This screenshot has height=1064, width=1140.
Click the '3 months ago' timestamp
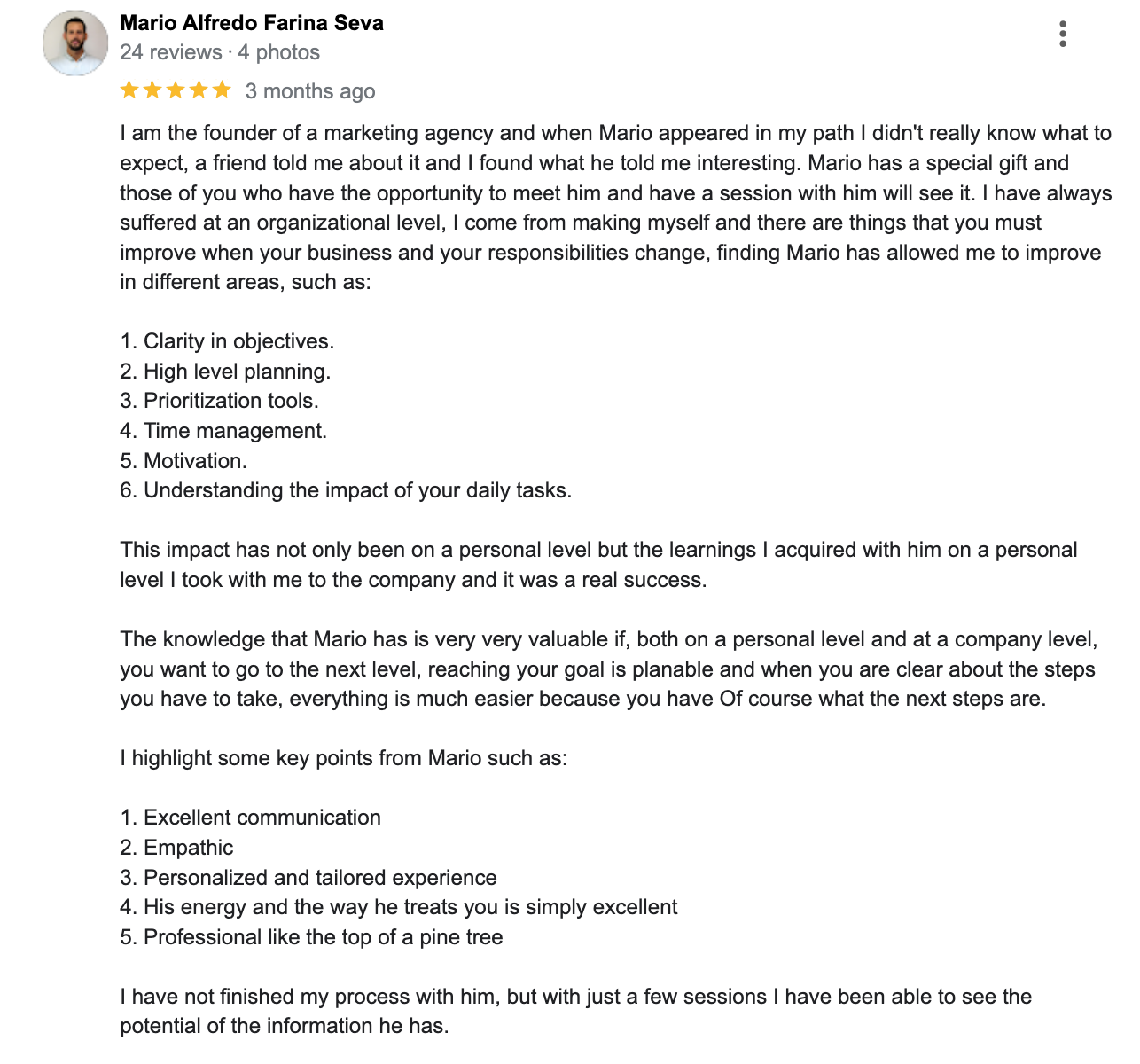tap(310, 91)
